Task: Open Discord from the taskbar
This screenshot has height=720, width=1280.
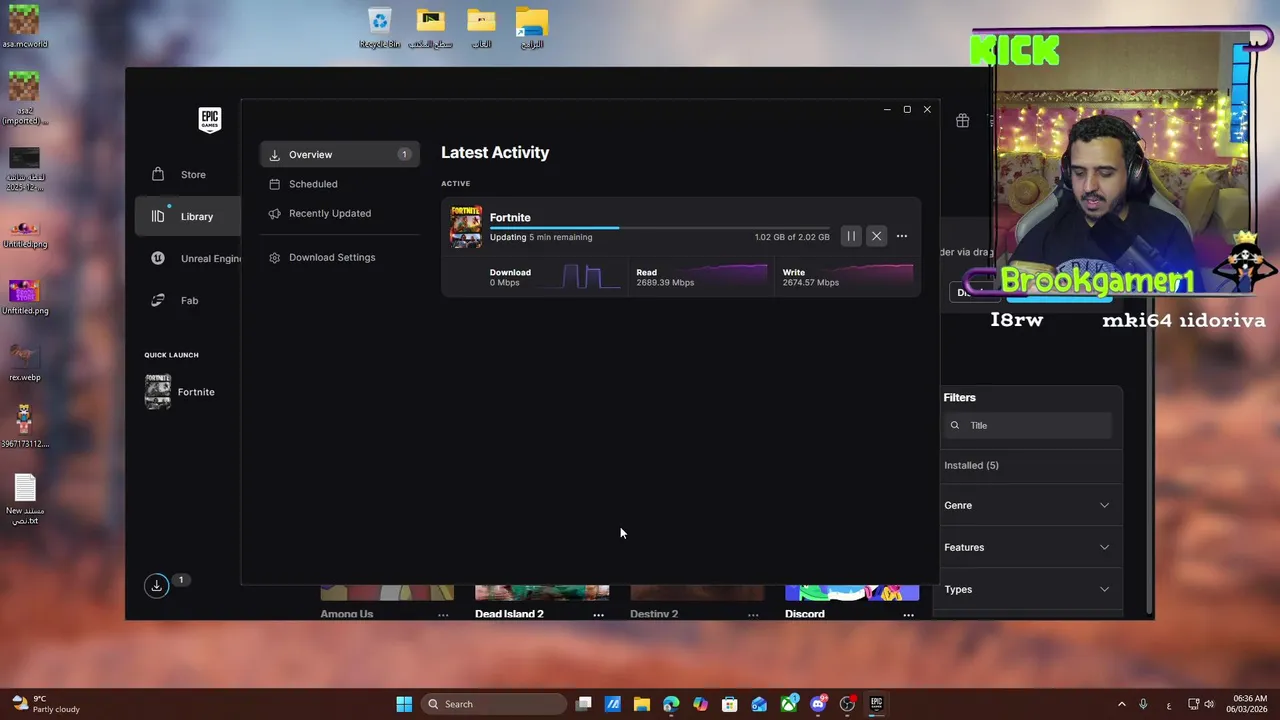Action: click(x=818, y=704)
